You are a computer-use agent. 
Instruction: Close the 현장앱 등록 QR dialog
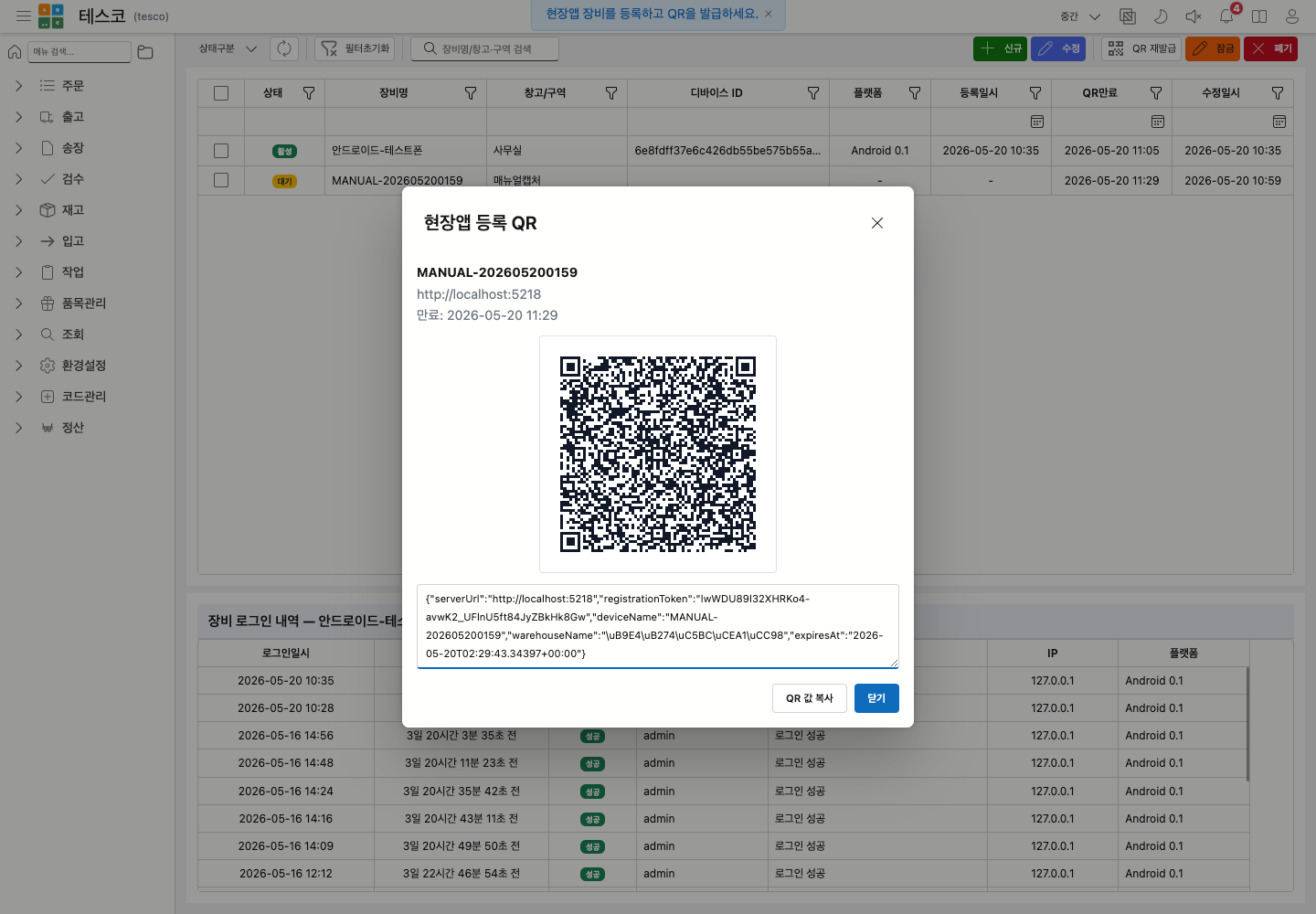[x=877, y=223]
